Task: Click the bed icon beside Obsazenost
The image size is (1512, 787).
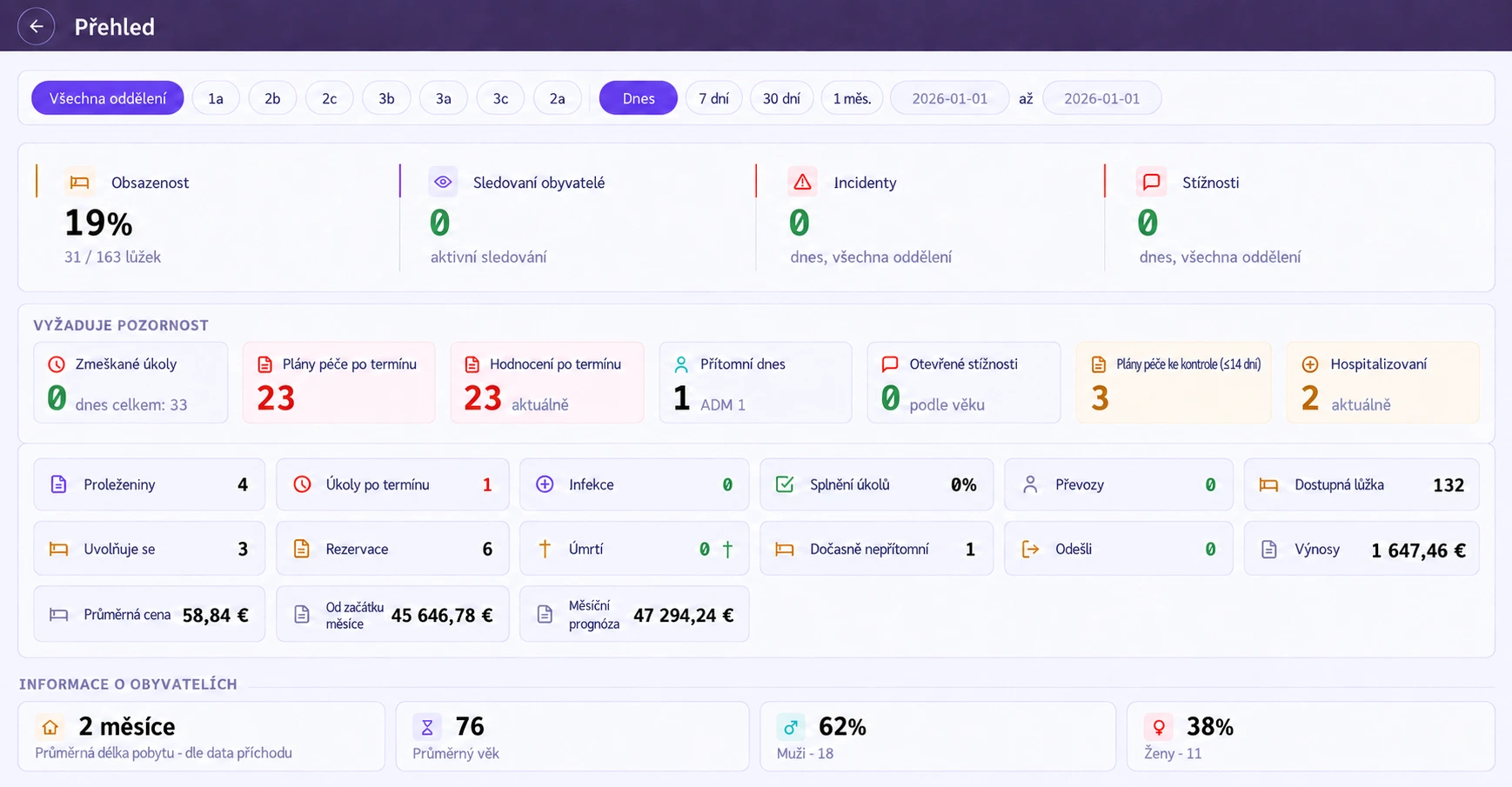Action: coord(80,183)
